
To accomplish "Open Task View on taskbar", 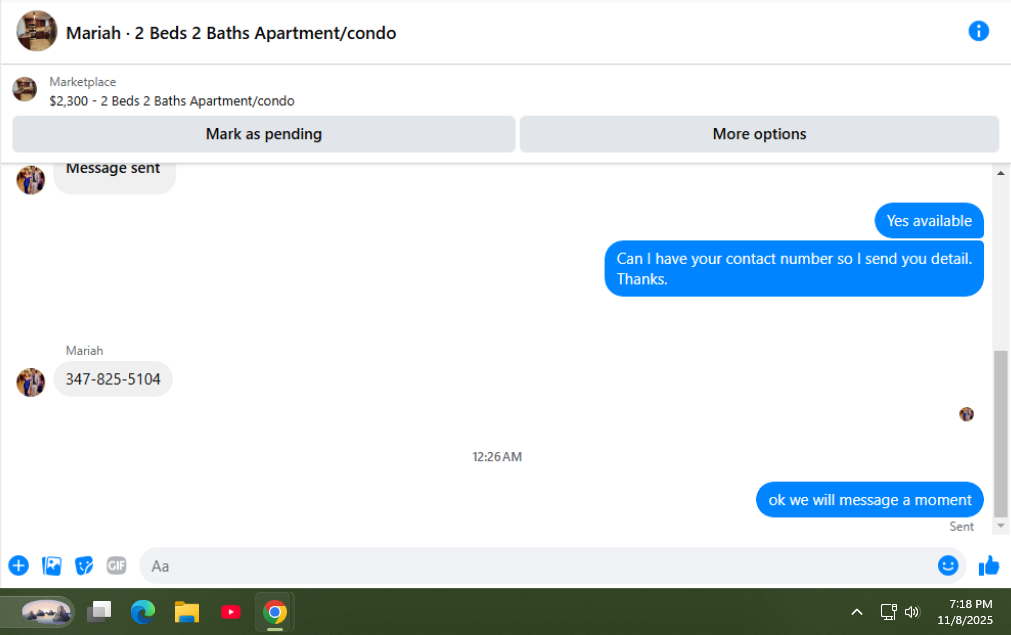I will (99, 611).
